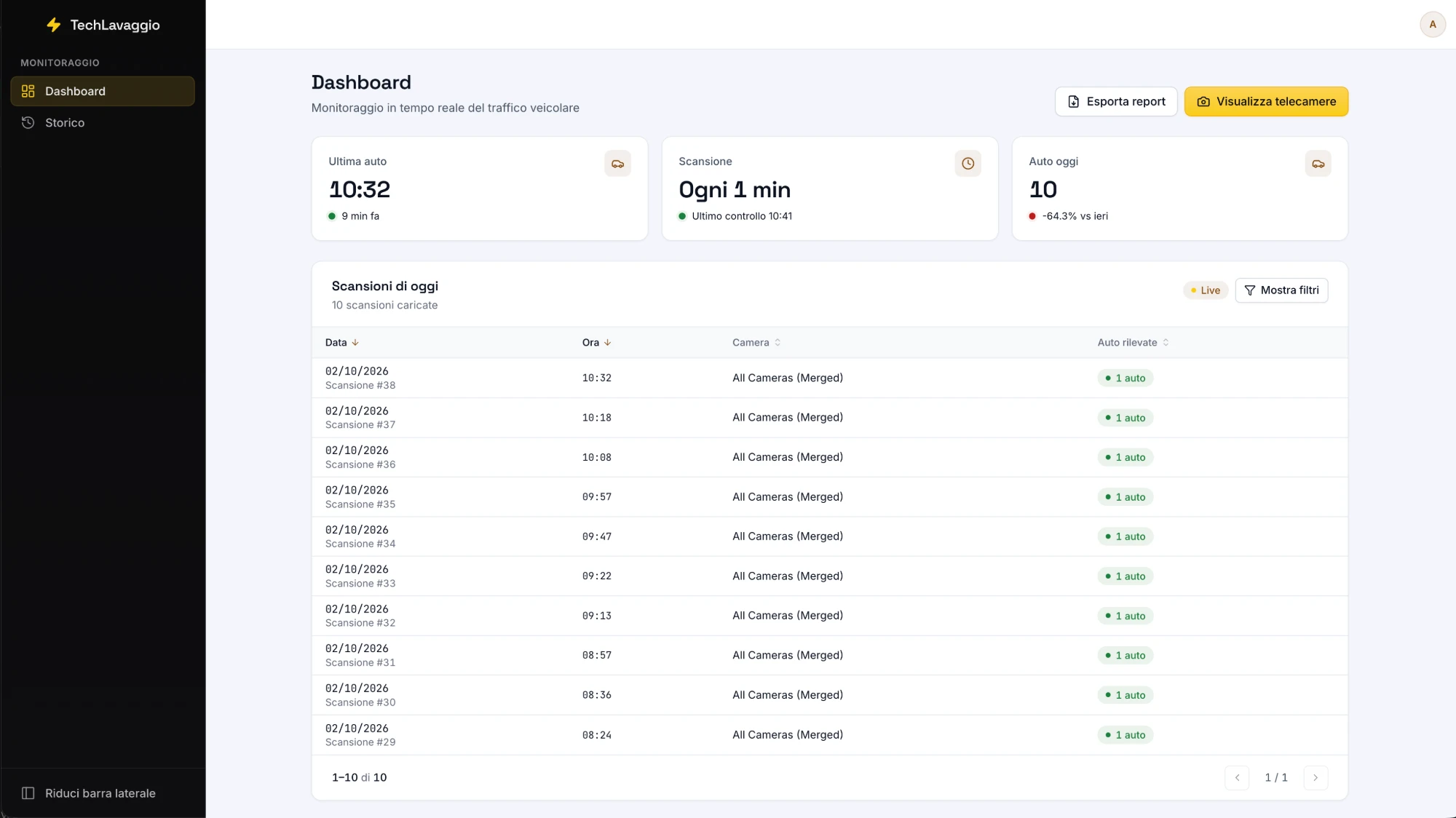The height and width of the screenshot is (818, 1456).
Task: Sort table by Ora column
Action: [597, 343]
